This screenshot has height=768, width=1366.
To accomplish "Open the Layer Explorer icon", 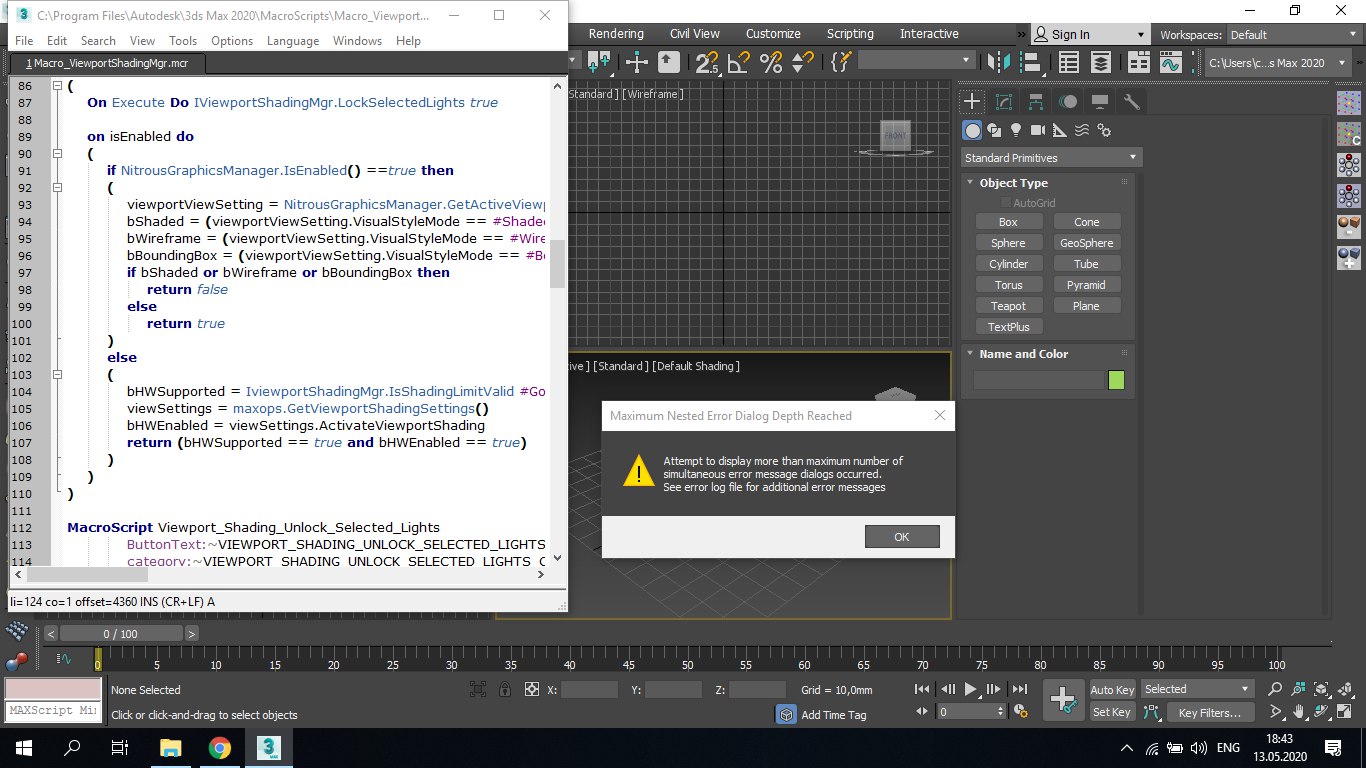I will coord(1101,63).
